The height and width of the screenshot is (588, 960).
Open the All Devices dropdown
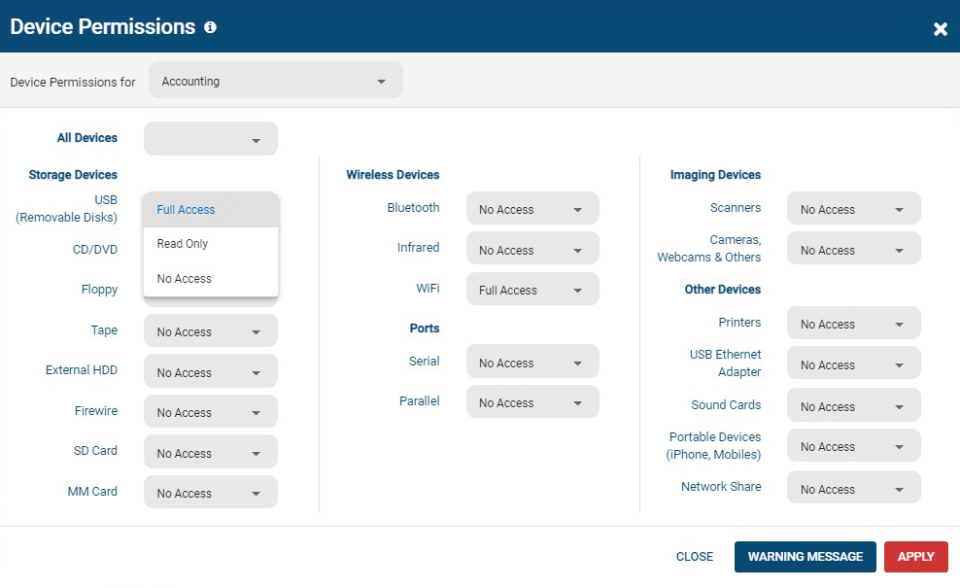click(210, 138)
